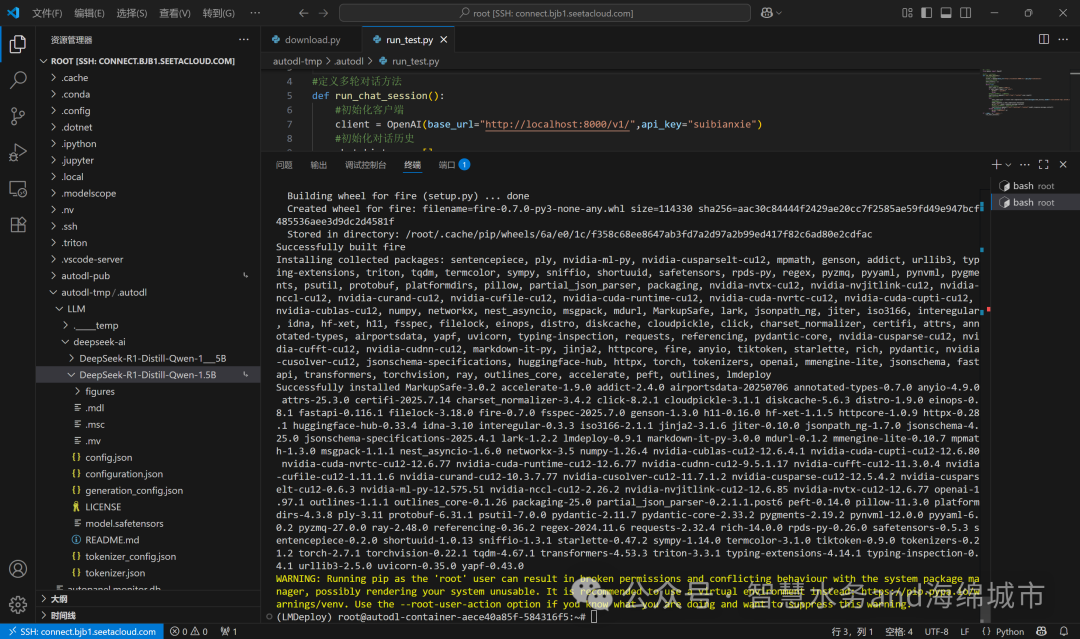This screenshot has height=639, width=1080.
Task: Expand the .modelscope folder
Action: tap(149, 193)
